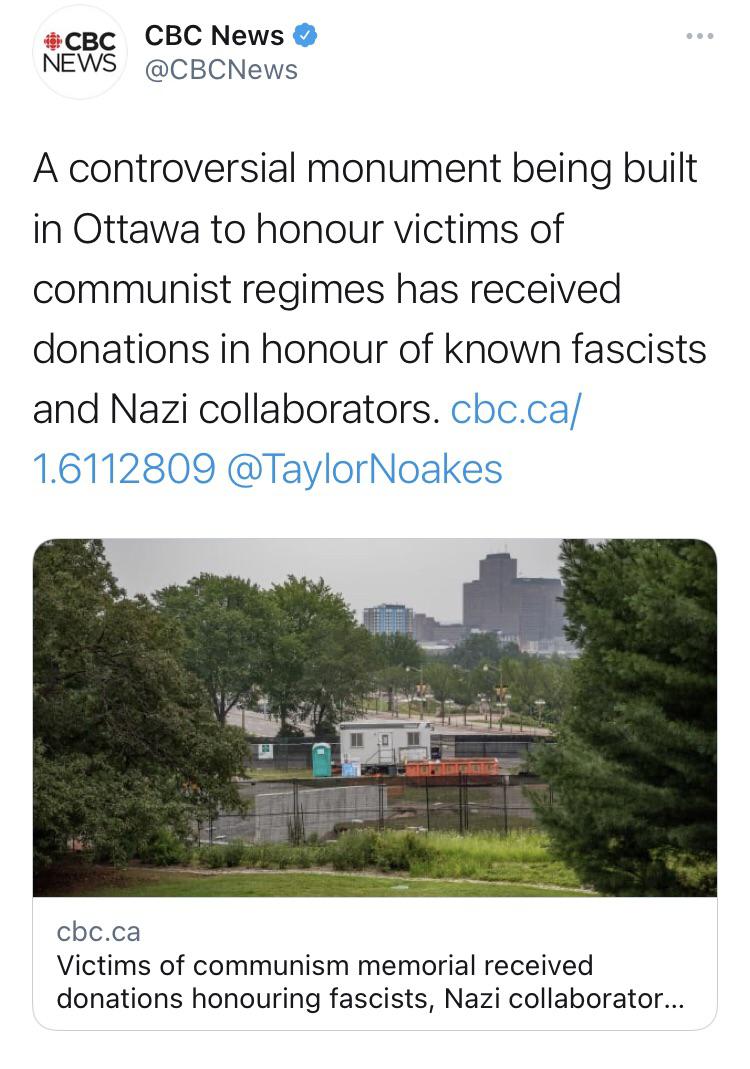This screenshot has height=1069, width=750.
Task: Open the CBC News profile avatar
Action: (79, 53)
